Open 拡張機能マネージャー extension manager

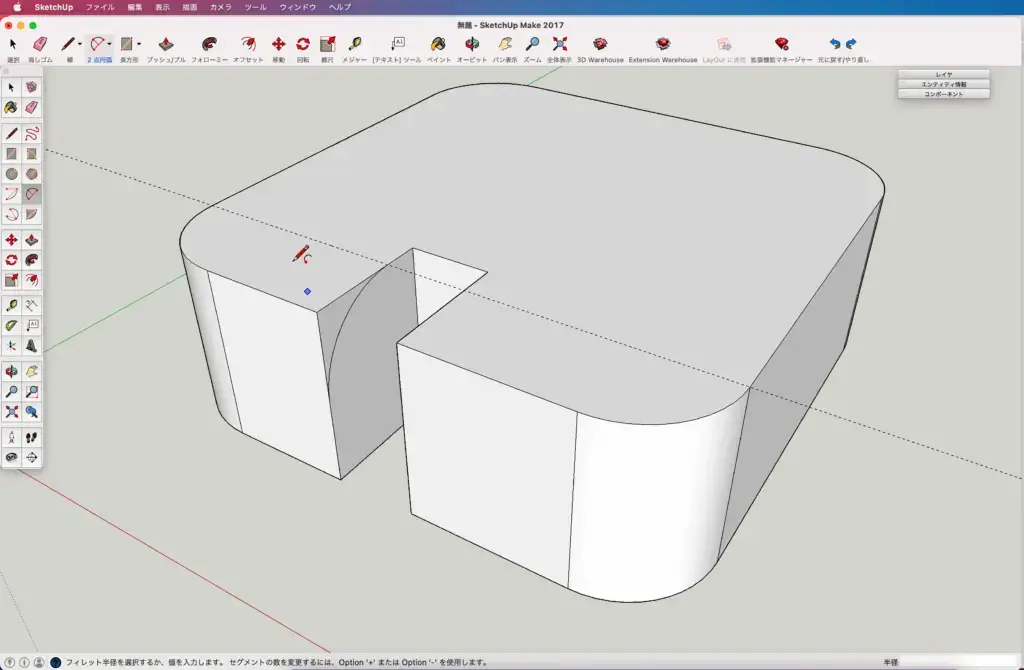click(x=781, y=49)
